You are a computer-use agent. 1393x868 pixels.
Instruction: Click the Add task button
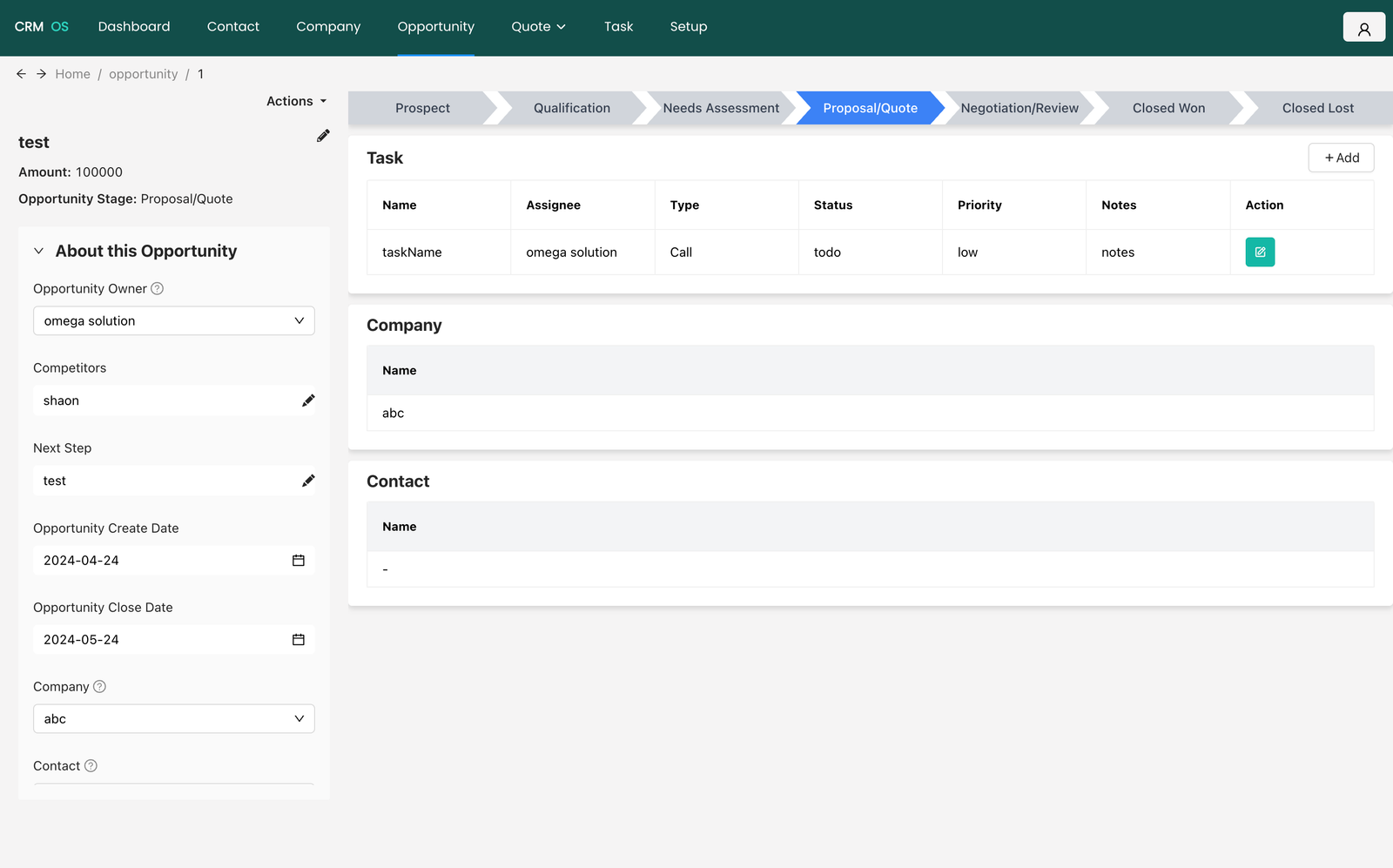1341,158
